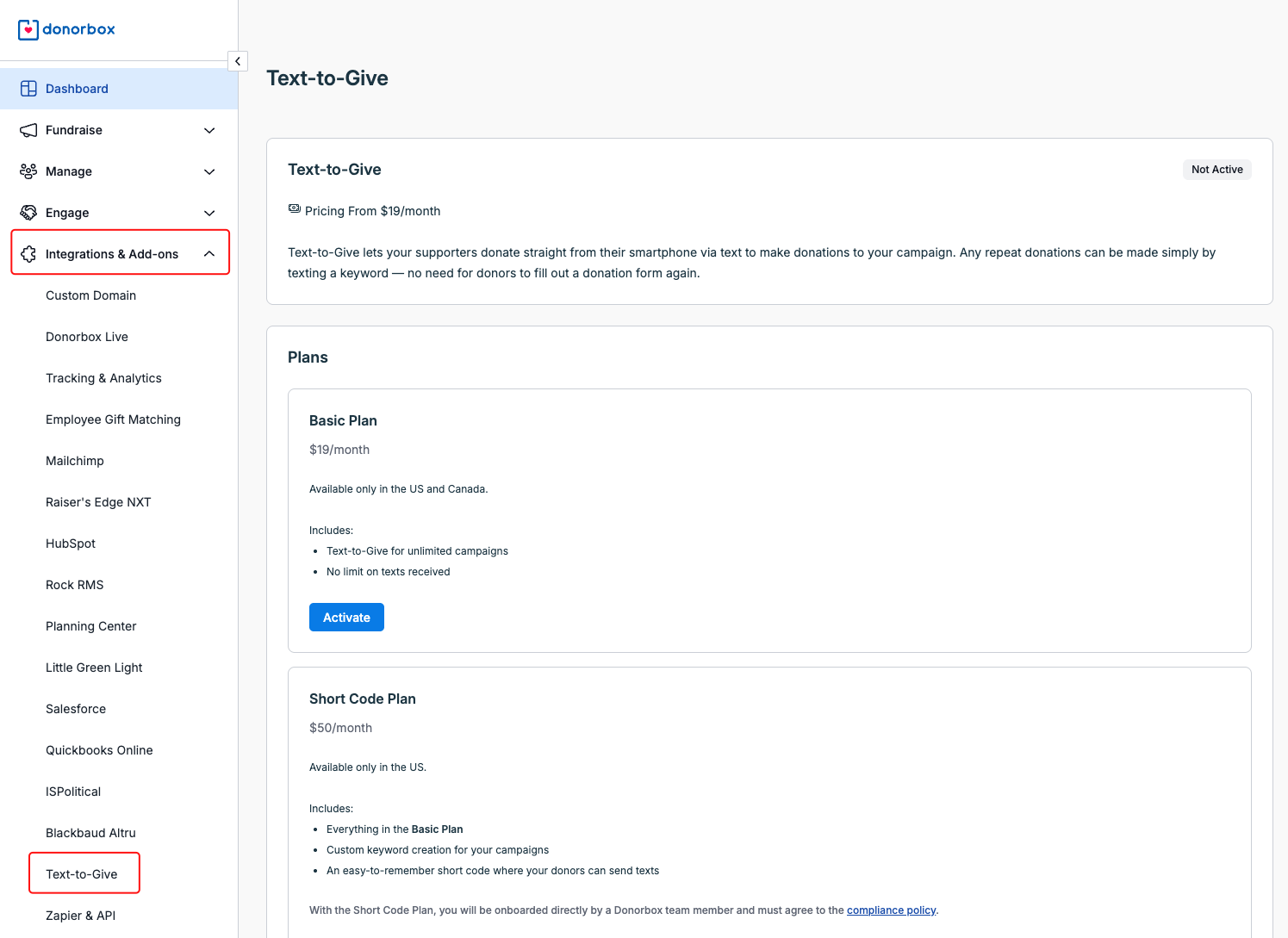
Task: Open Blackbaud Altru integration
Action: [x=90, y=833]
